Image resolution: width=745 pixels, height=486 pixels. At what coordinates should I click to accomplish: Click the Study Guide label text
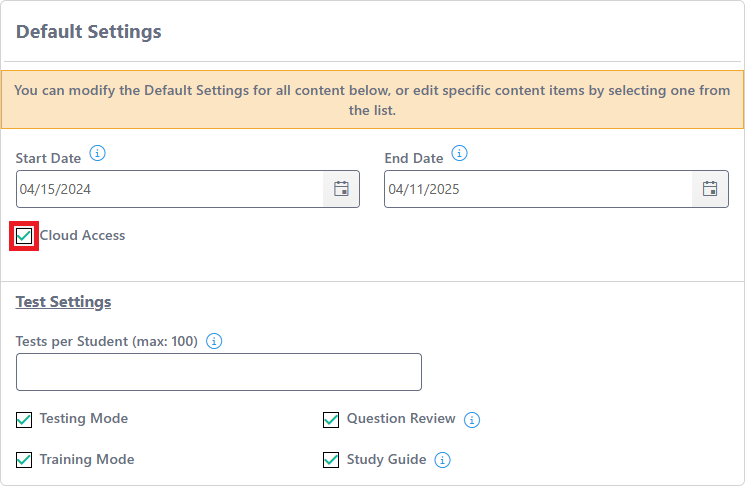pos(386,460)
